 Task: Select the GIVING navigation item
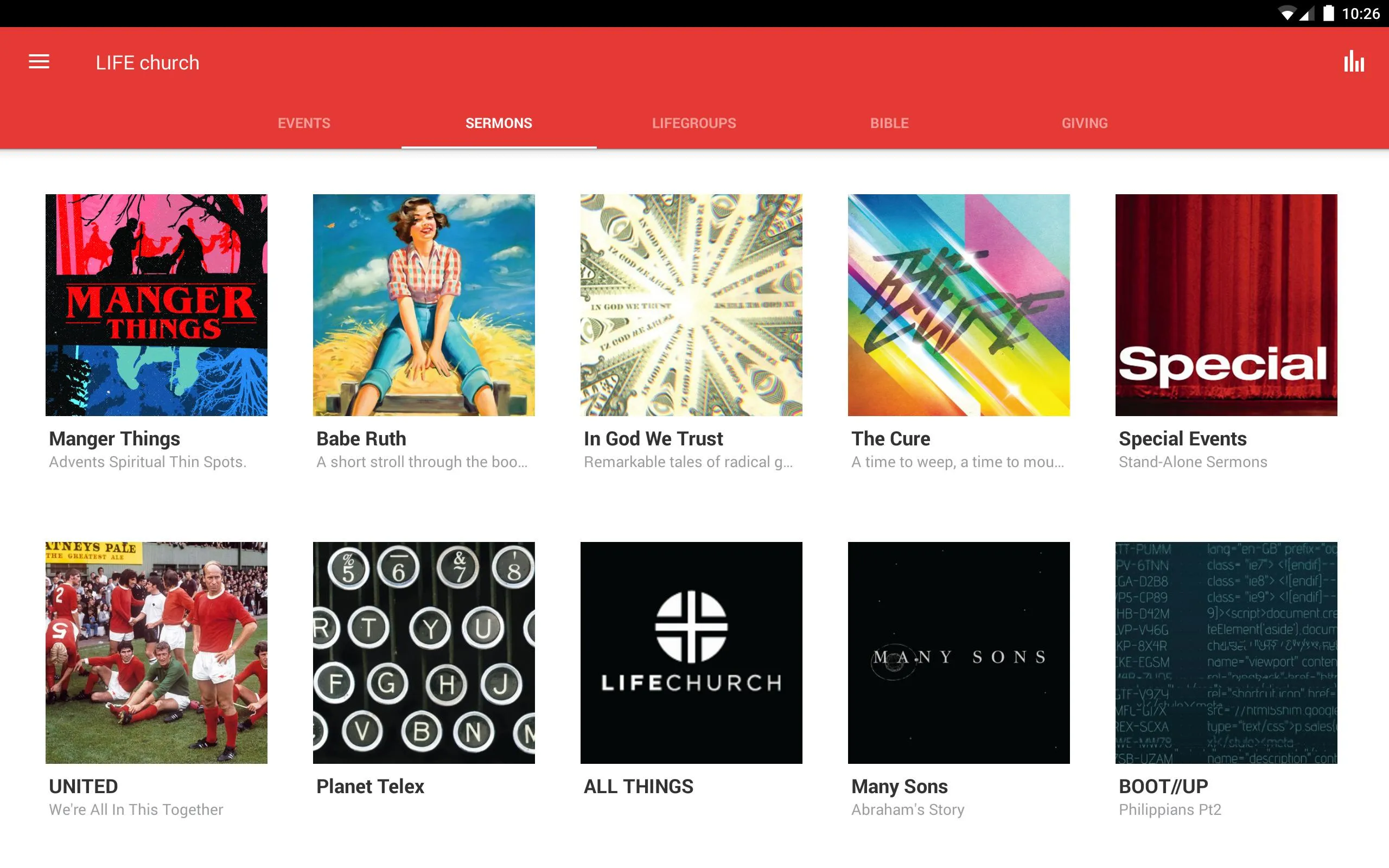tap(1084, 123)
